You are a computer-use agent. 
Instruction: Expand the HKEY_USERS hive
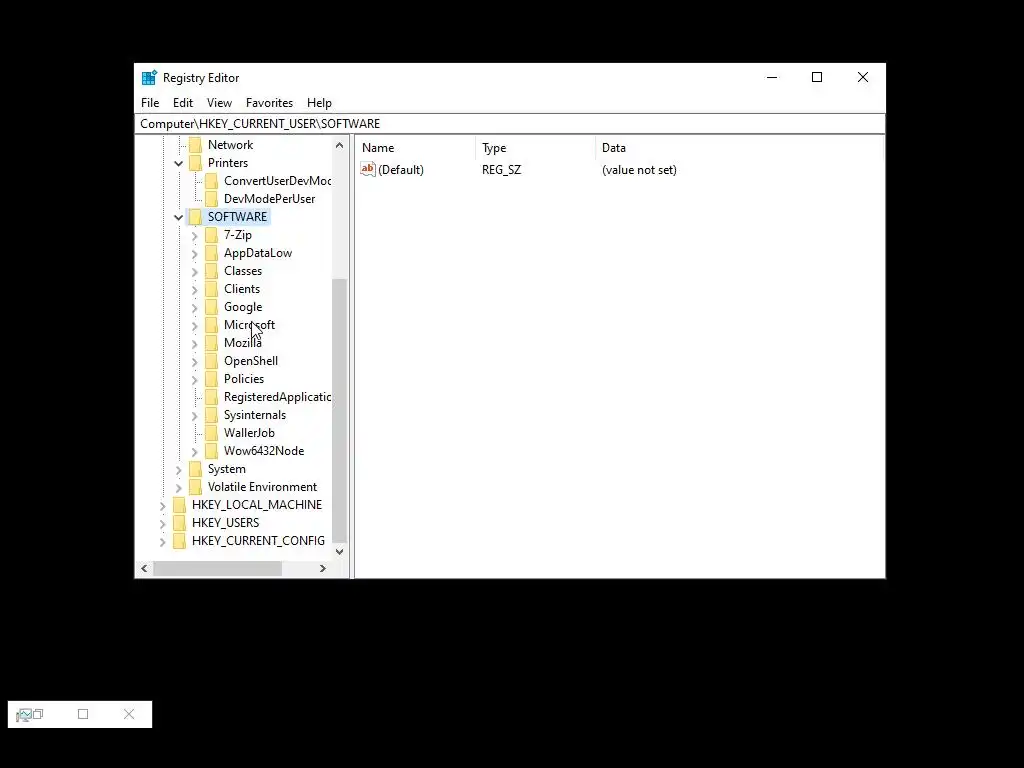pyautogui.click(x=163, y=523)
